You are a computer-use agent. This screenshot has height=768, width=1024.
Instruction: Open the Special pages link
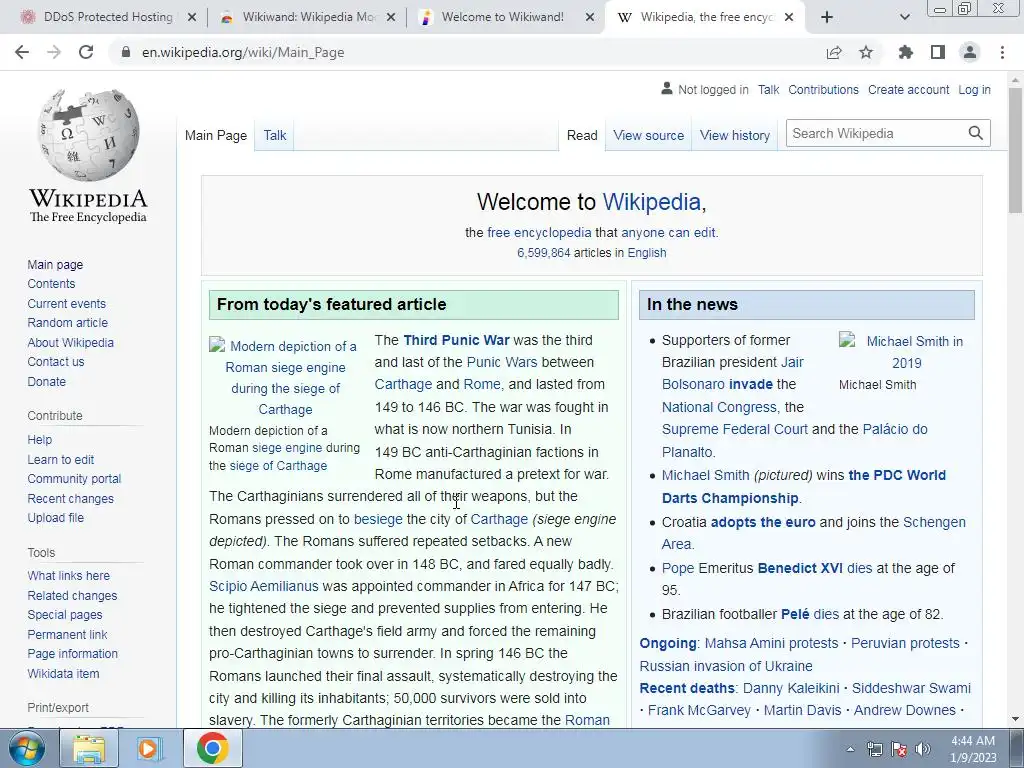(65, 615)
